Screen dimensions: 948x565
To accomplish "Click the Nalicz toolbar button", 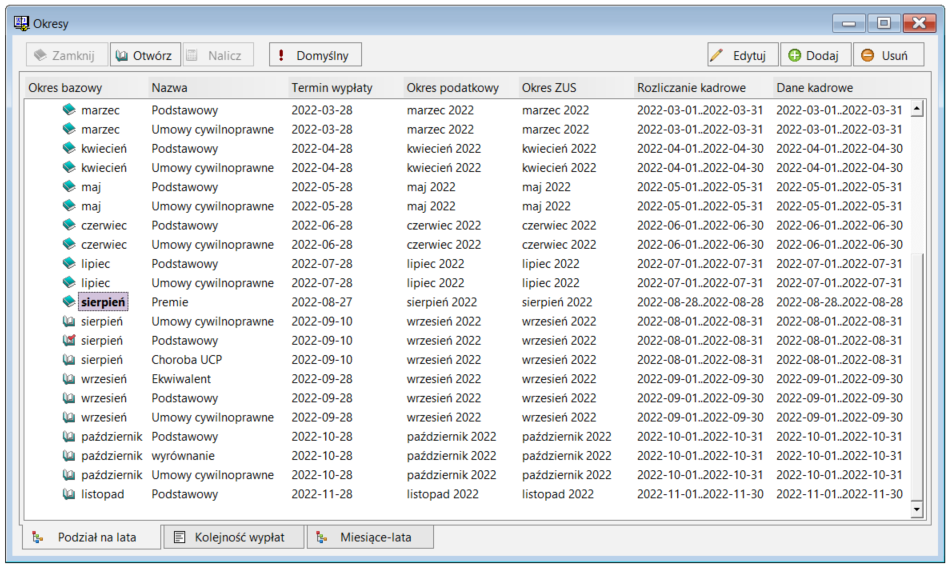I will coord(218,55).
